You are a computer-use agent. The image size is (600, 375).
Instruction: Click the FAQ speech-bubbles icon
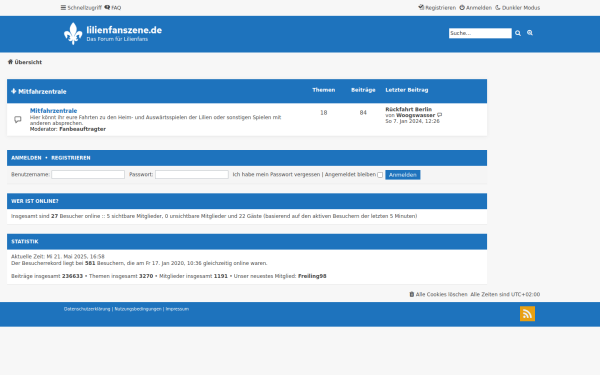tap(107, 7)
